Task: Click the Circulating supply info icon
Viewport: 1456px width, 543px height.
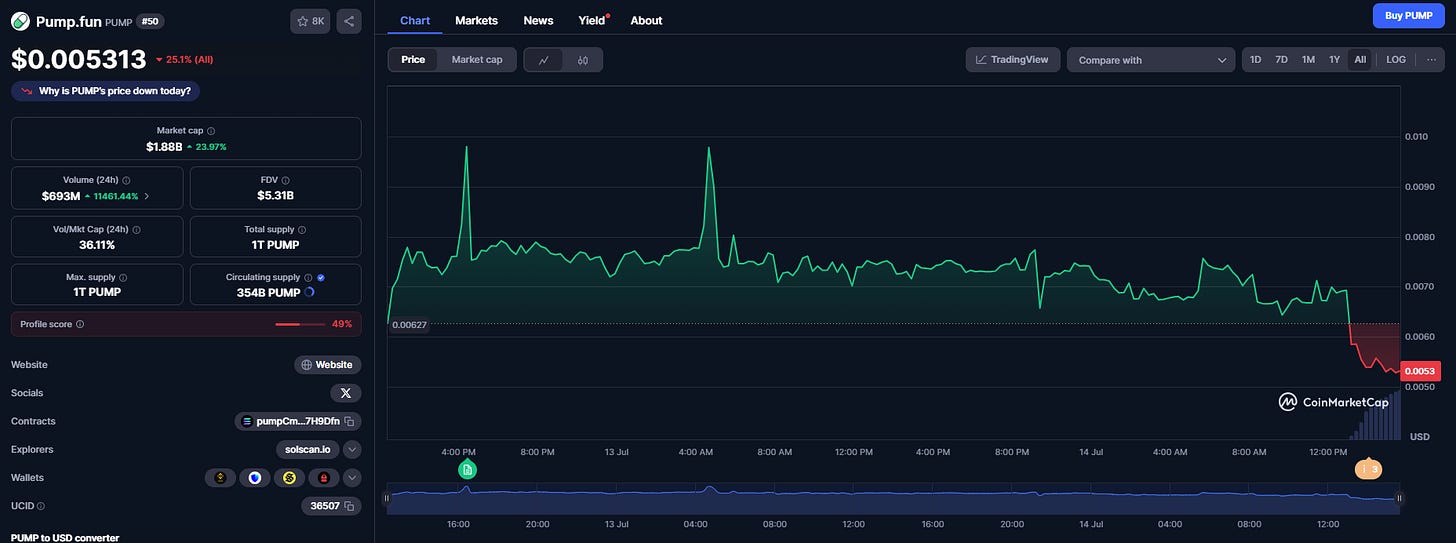Action: point(308,277)
